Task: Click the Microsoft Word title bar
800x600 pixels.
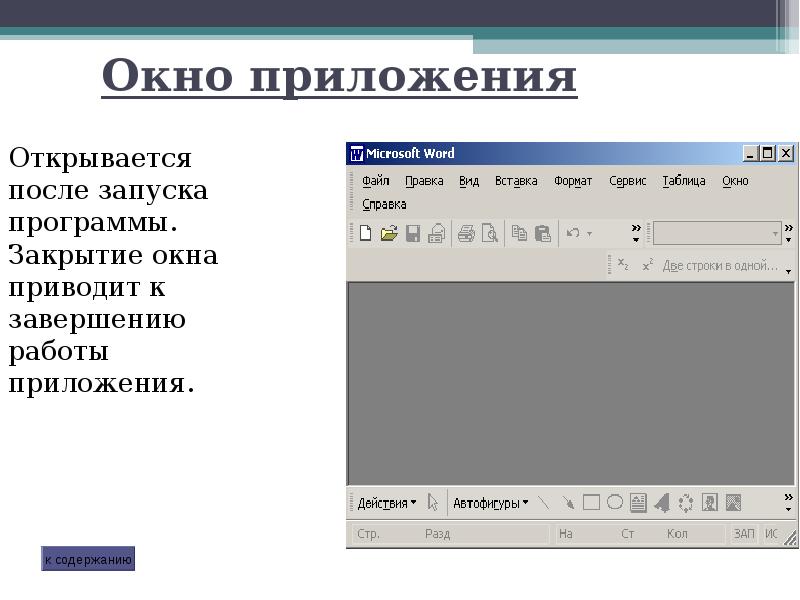Action: point(550,153)
